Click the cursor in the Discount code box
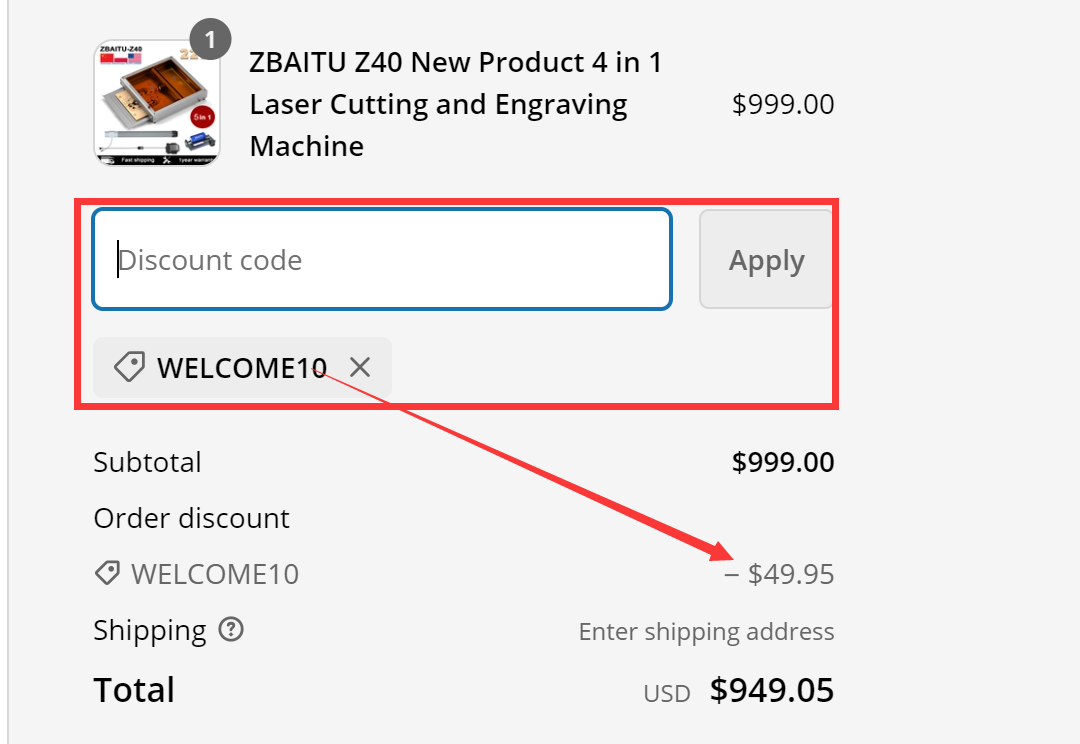The height and width of the screenshot is (744, 1080). pyautogui.click(x=120, y=259)
